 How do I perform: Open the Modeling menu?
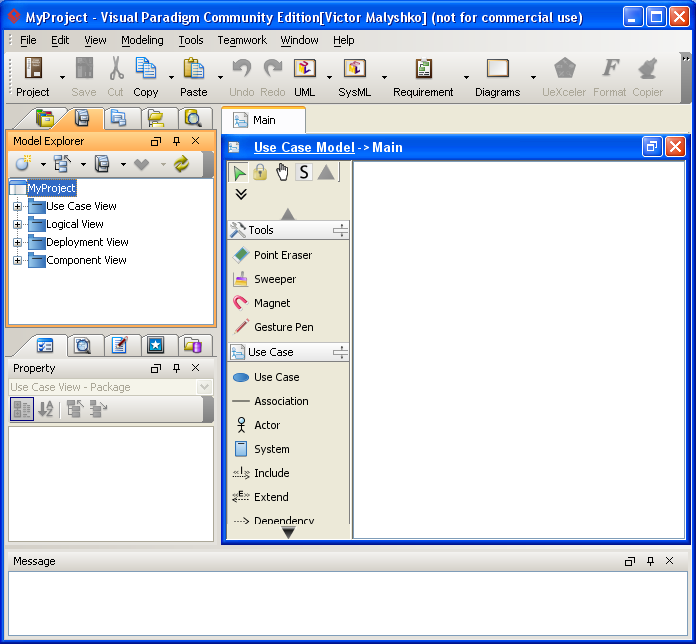(142, 40)
